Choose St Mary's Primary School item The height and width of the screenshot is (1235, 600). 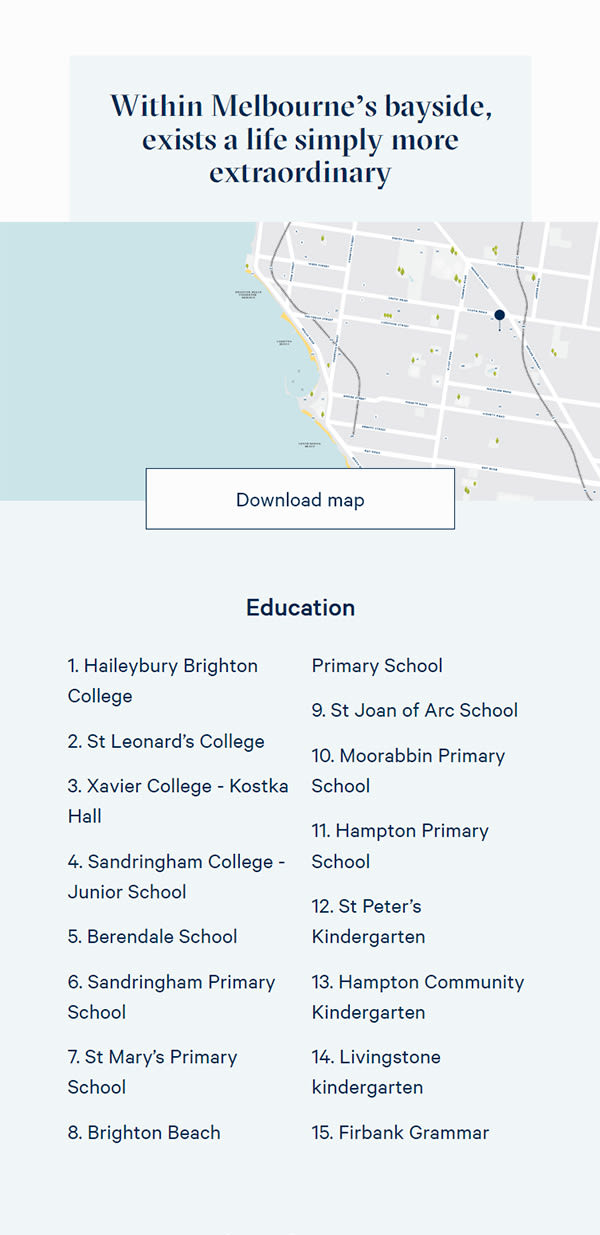click(x=152, y=1072)
